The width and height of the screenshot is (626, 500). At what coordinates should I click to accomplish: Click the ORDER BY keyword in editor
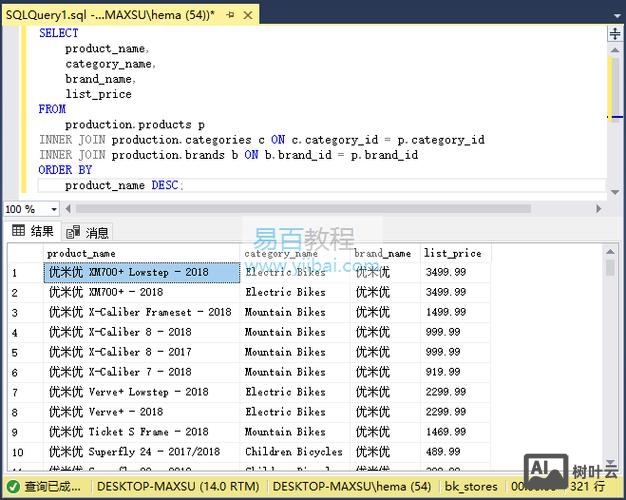(x=65, y=170)
